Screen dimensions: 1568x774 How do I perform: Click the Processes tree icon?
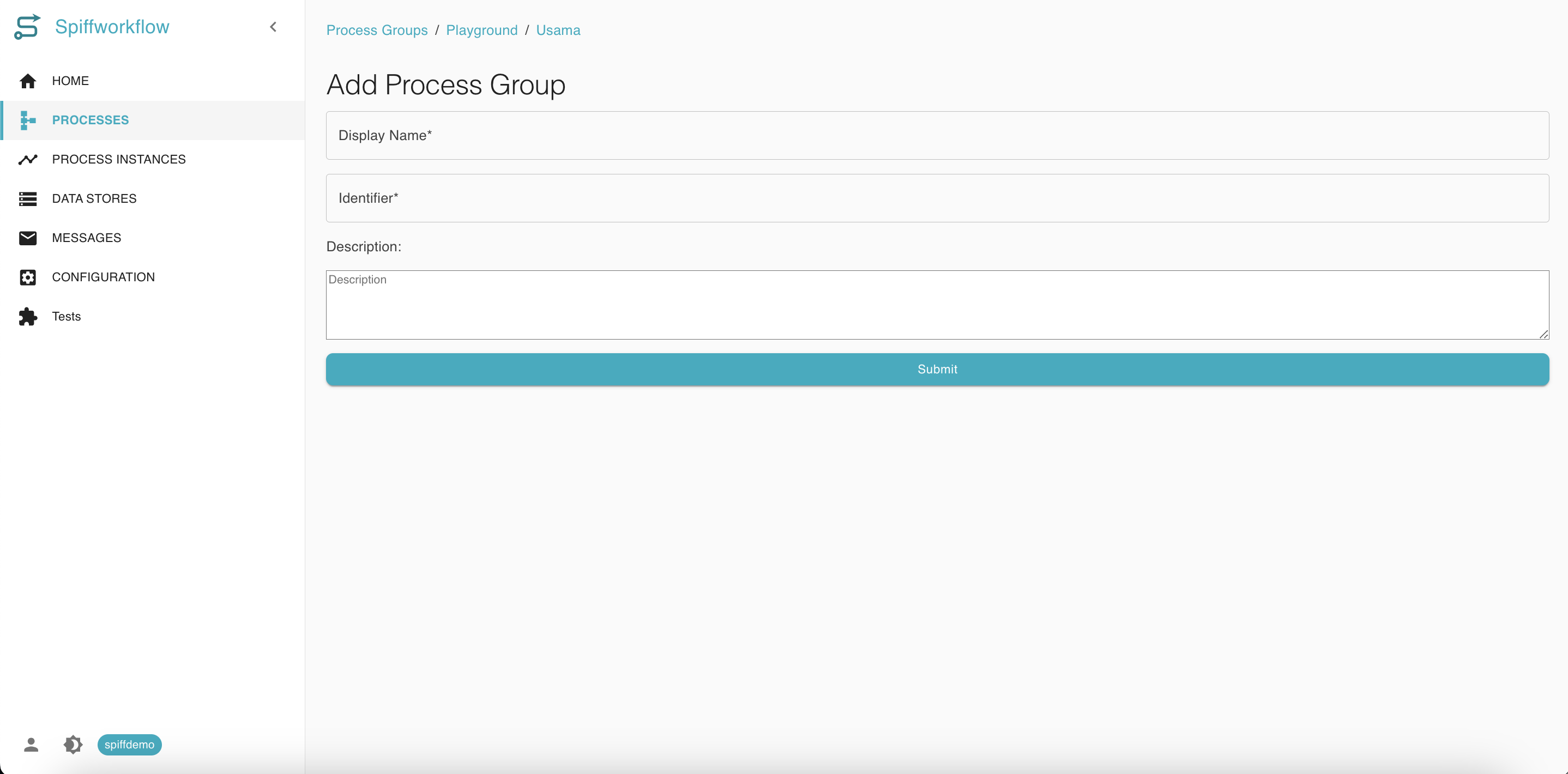pyautogui.click(x=28, y=120)
